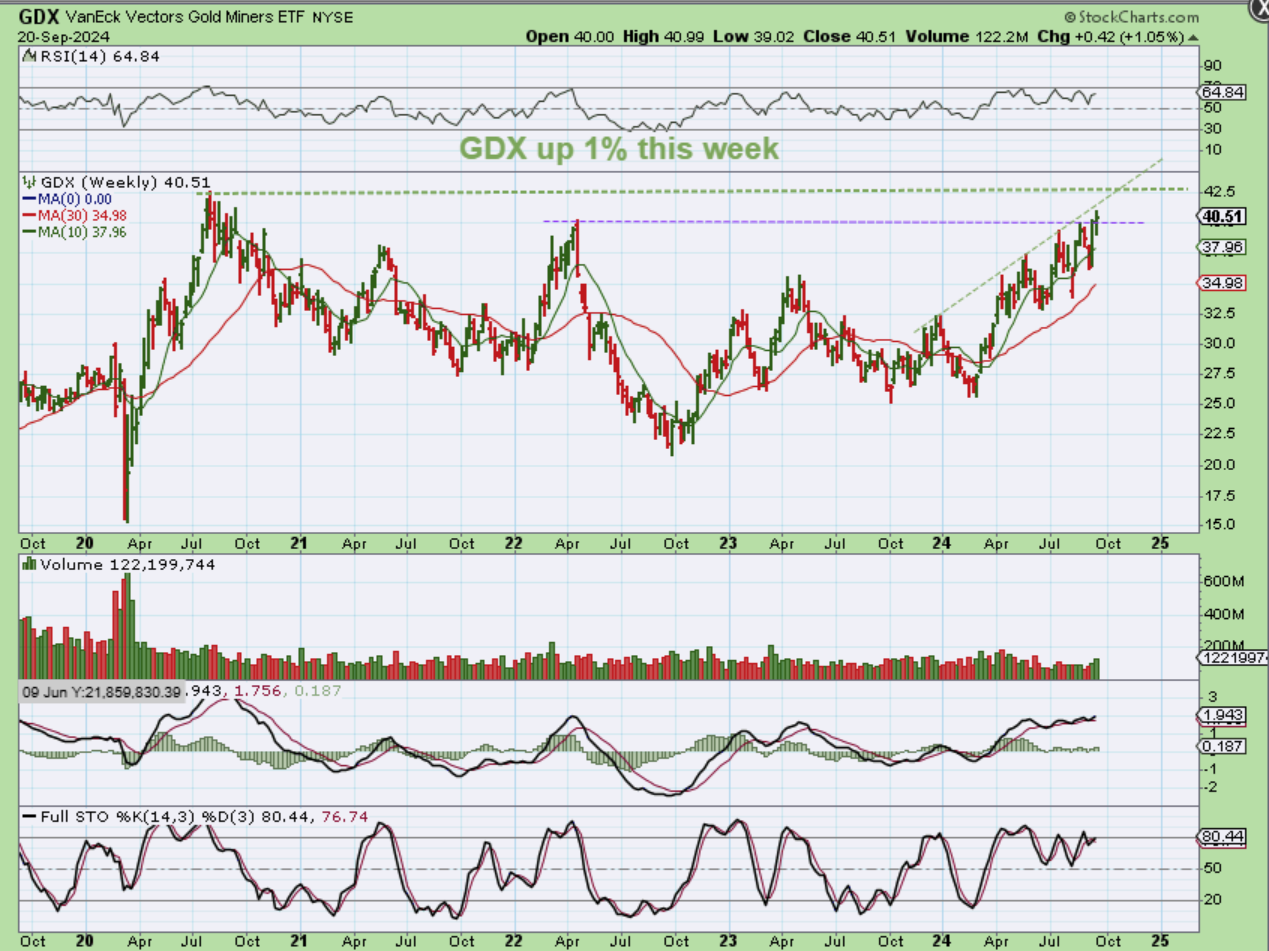Click the GDX ticker symbol in the title

(38, 17)
